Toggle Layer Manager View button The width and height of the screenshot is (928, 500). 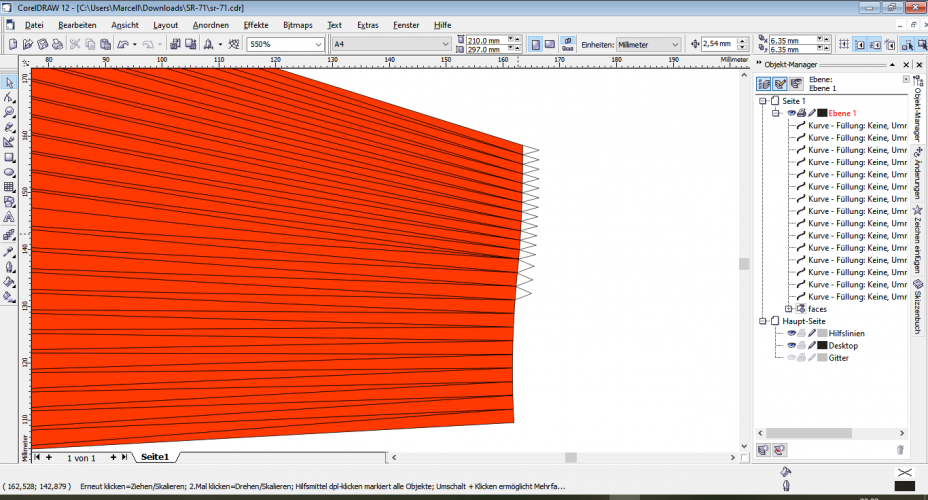click(x=796, y=83)
